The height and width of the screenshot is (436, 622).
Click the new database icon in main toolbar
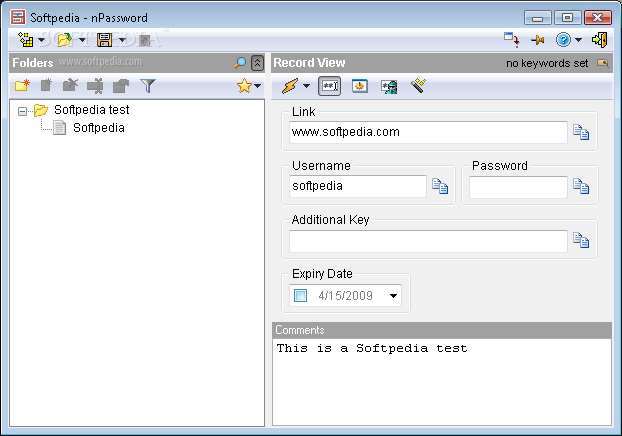click(x=26, y=40)
